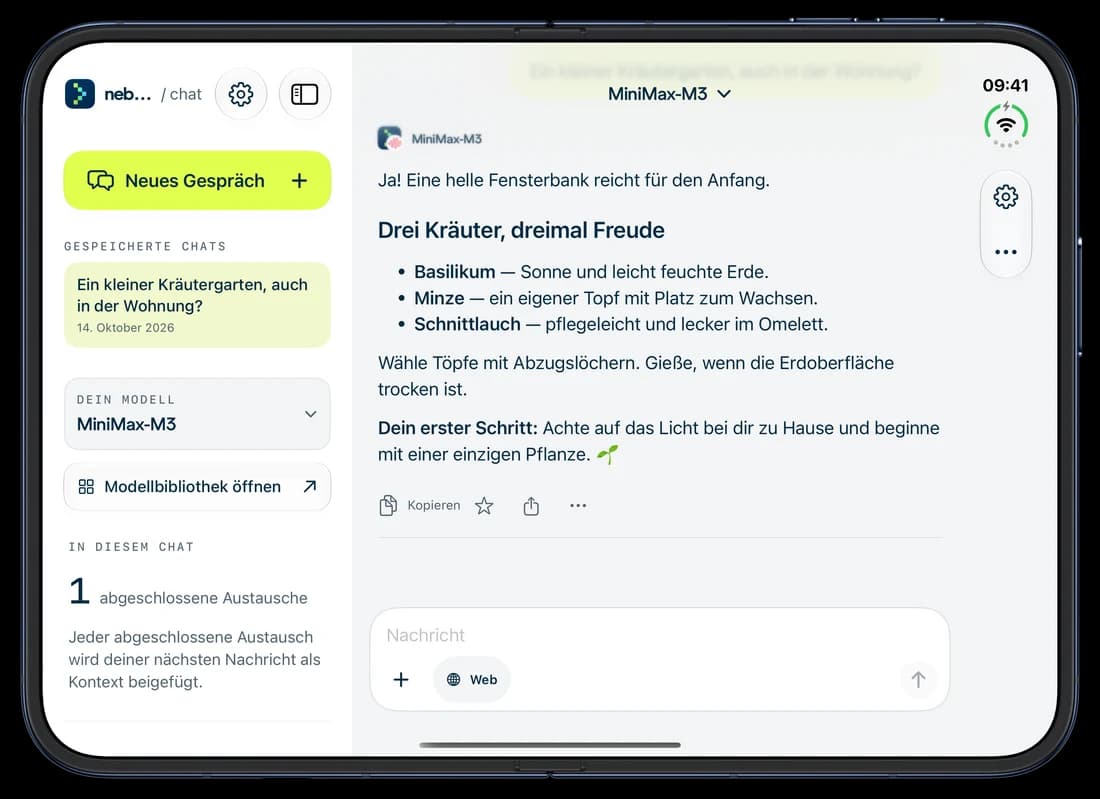This screenshot has width=1100, height=799.
Task: Copy the response with Kopieren
Action: tap(420, 505)
